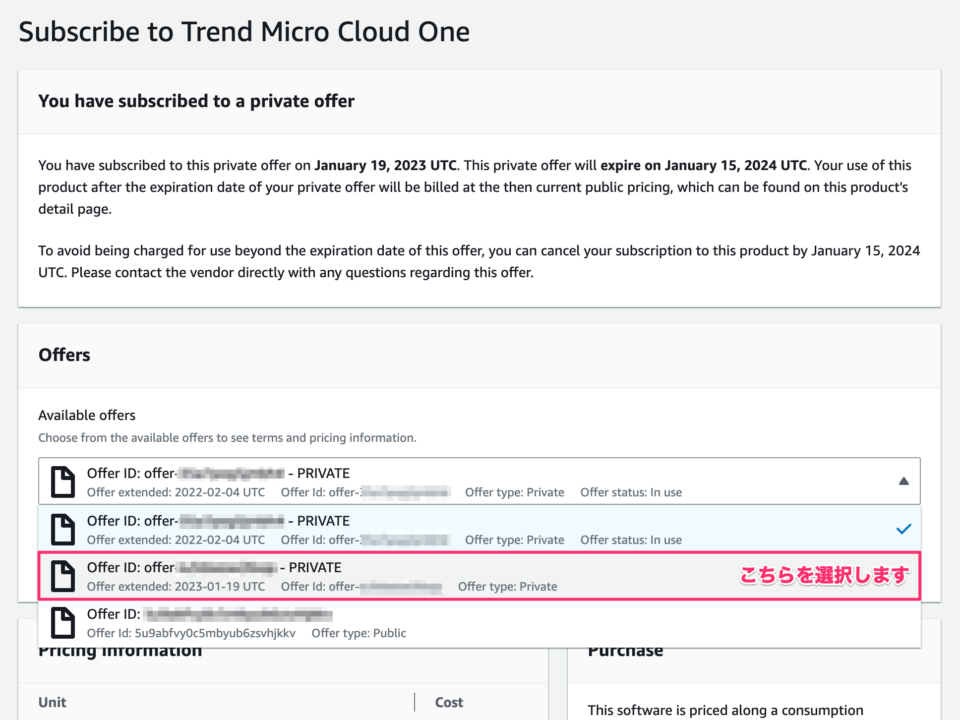
Task: Click the Unit column header in pricing table
Action: pos(52,702)
